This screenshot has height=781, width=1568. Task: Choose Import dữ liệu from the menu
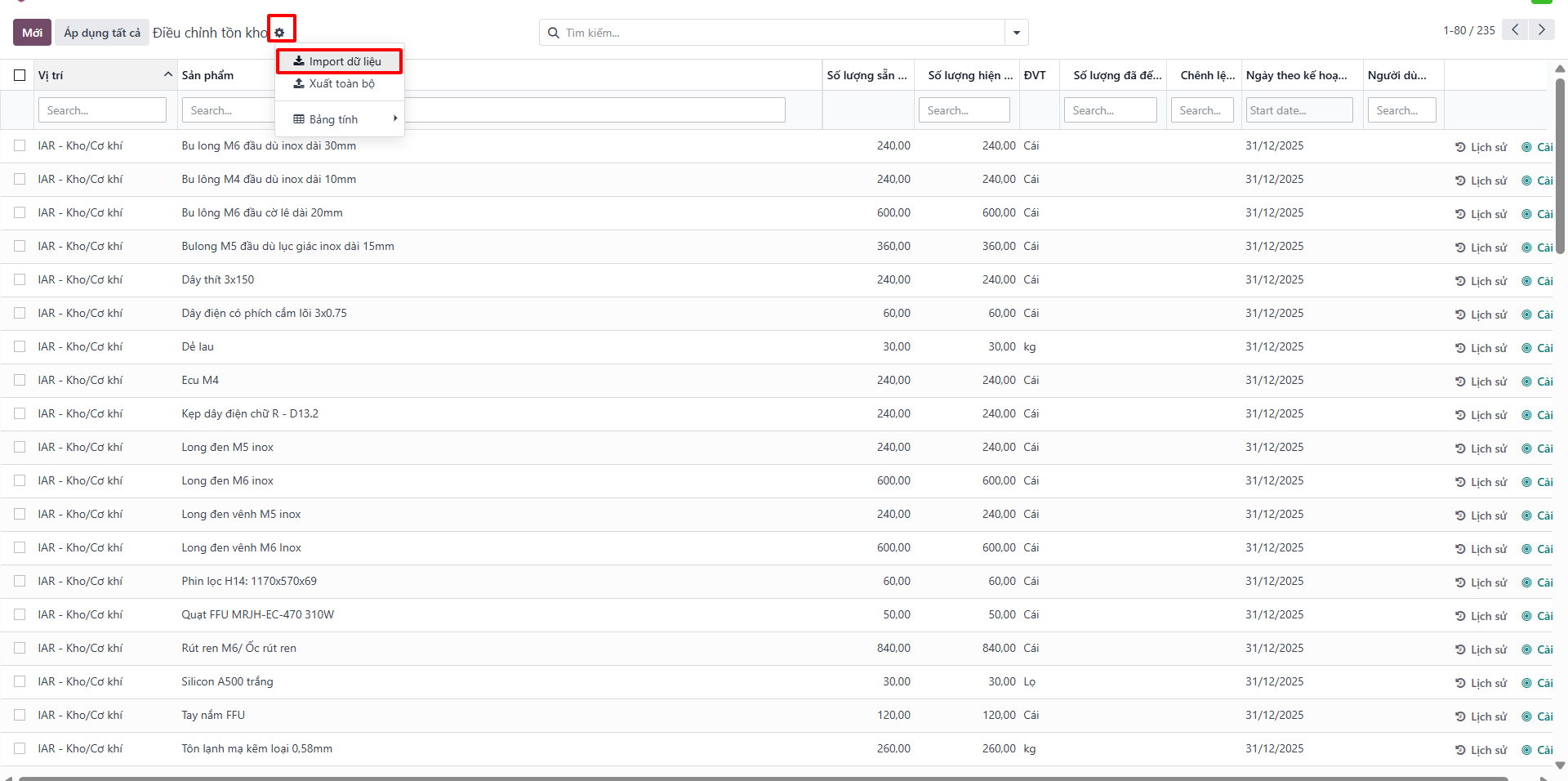tap(340, 61)
